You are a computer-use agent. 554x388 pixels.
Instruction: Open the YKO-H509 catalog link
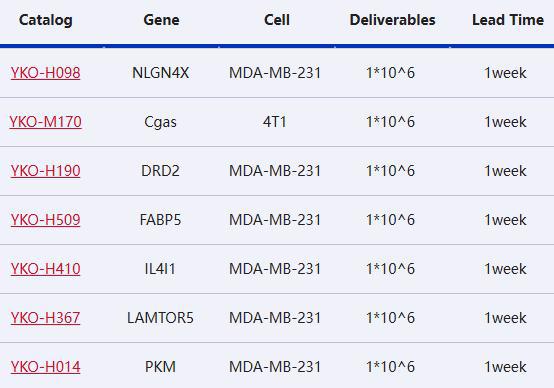tap(46, 220)
